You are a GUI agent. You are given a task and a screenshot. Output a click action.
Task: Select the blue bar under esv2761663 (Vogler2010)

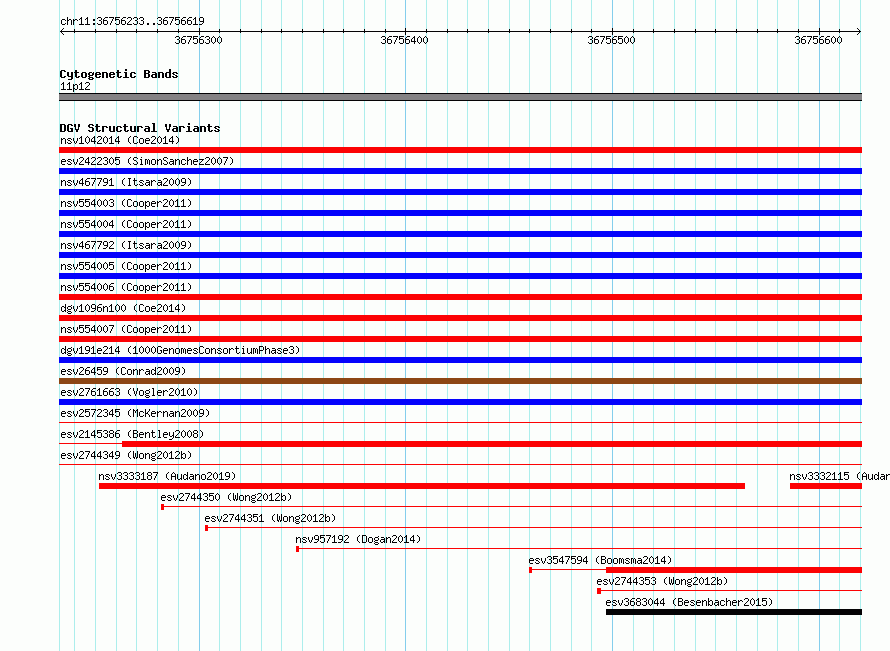coord(460,402)
